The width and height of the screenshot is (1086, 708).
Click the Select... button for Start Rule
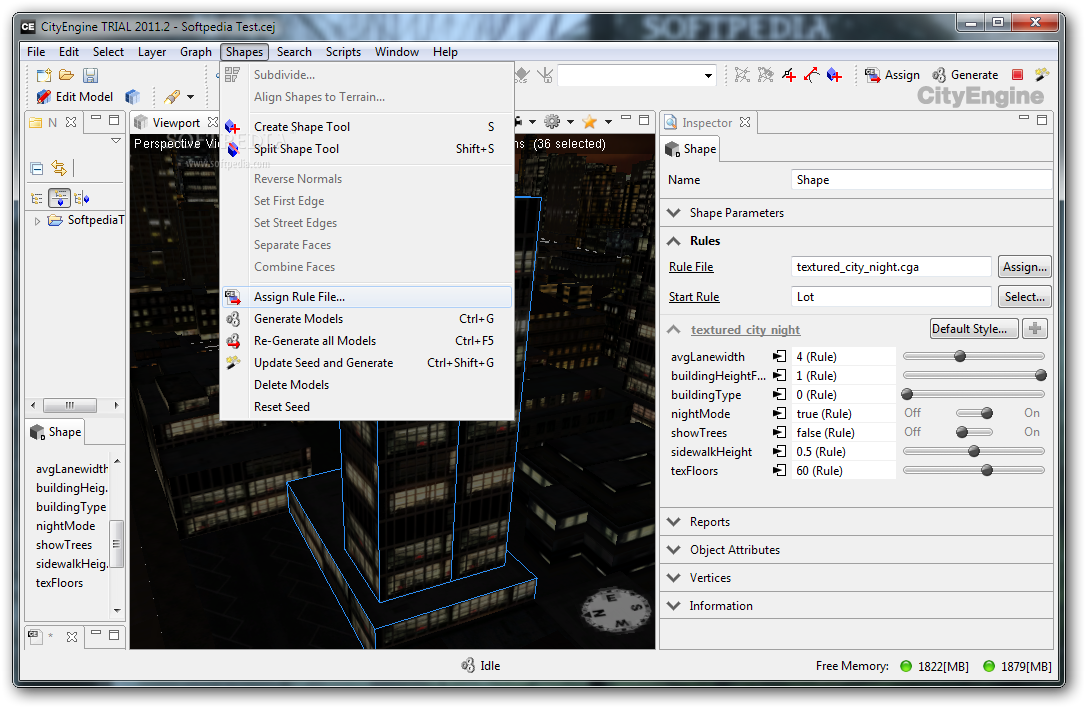[x=1024, y=297]
